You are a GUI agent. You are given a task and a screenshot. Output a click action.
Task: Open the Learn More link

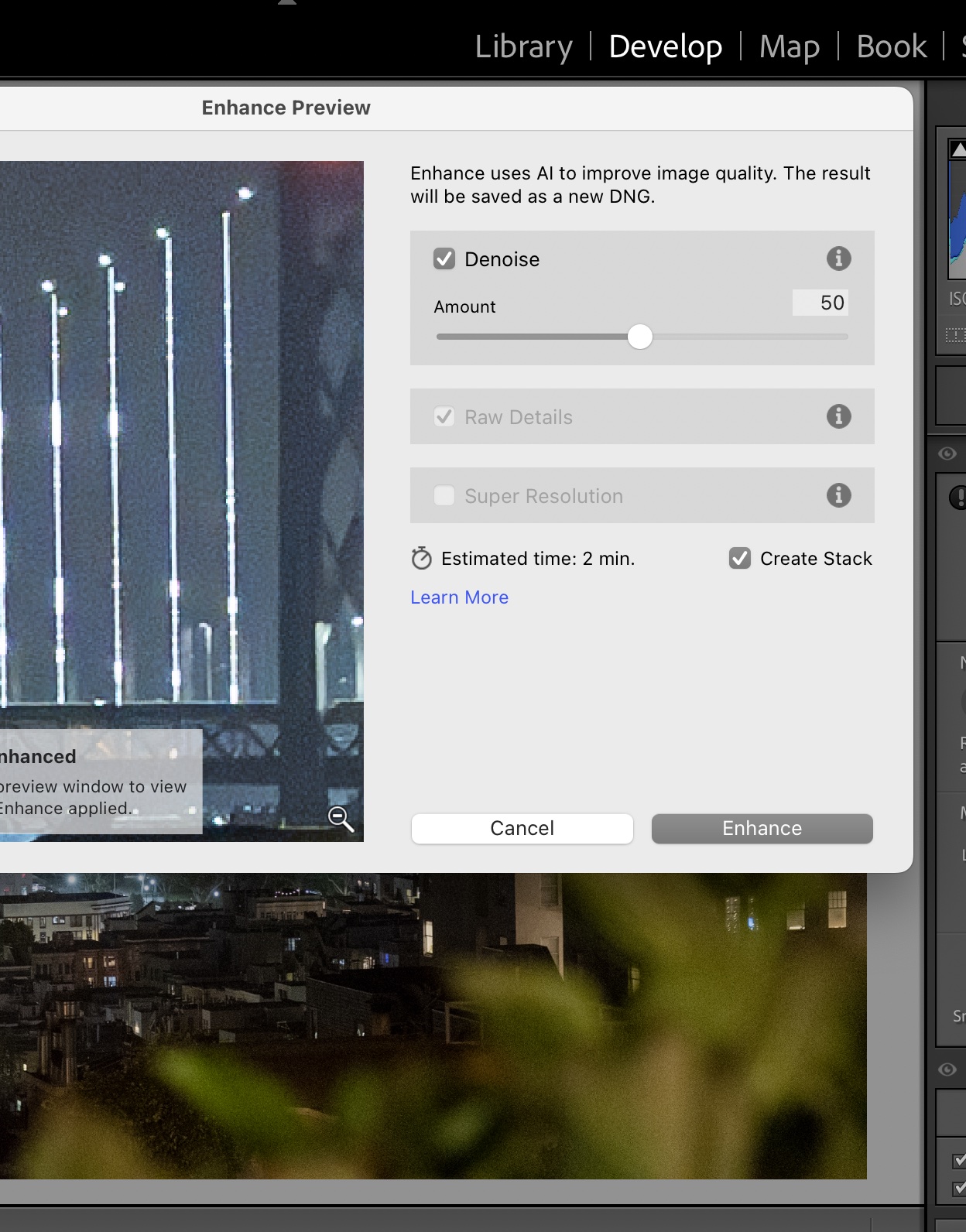coord(459,597)
